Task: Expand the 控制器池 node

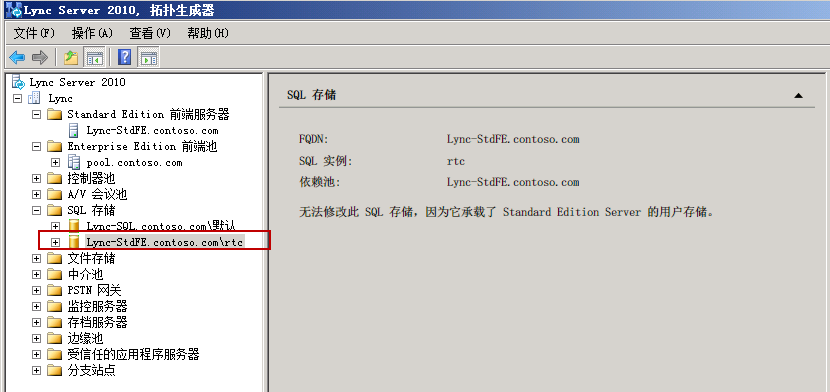Action: click(37, 178)
